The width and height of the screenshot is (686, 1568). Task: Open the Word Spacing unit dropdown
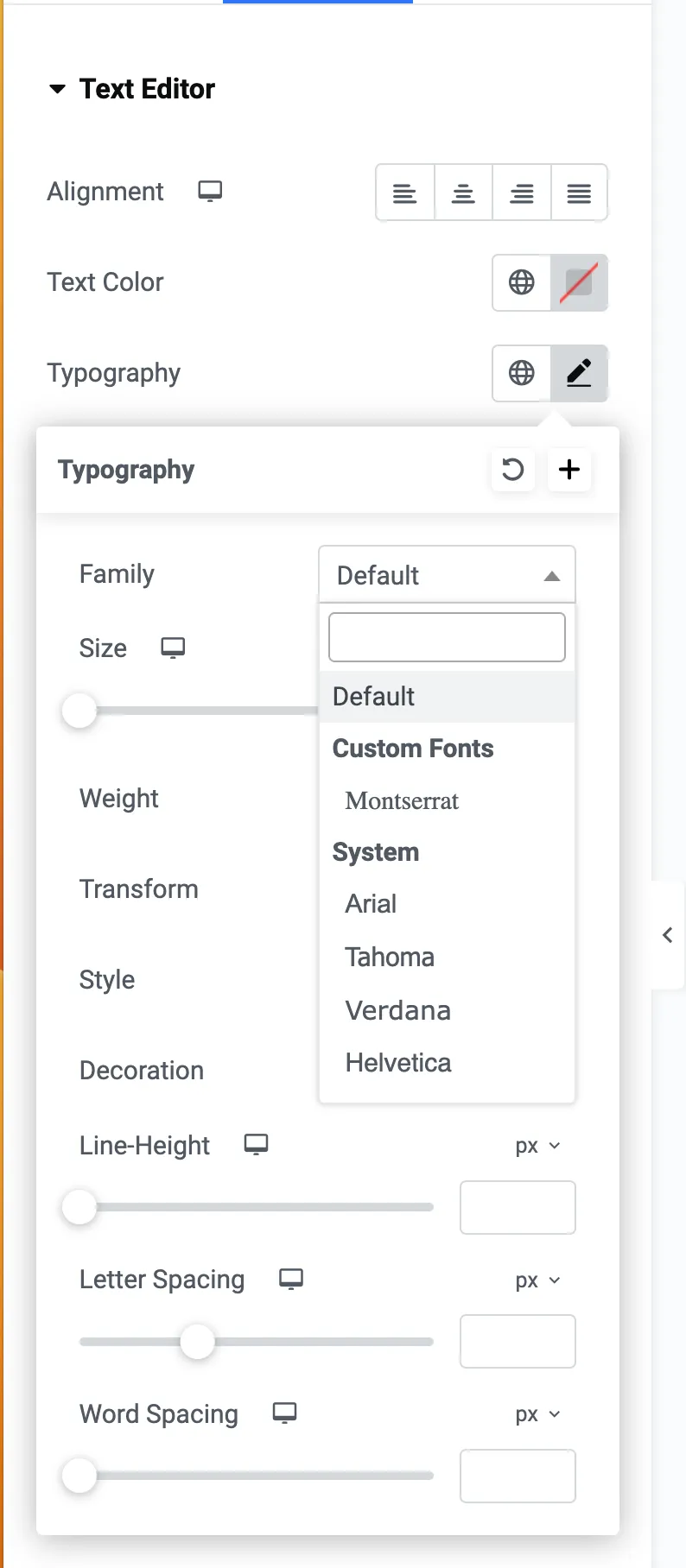pos(537,1414)
